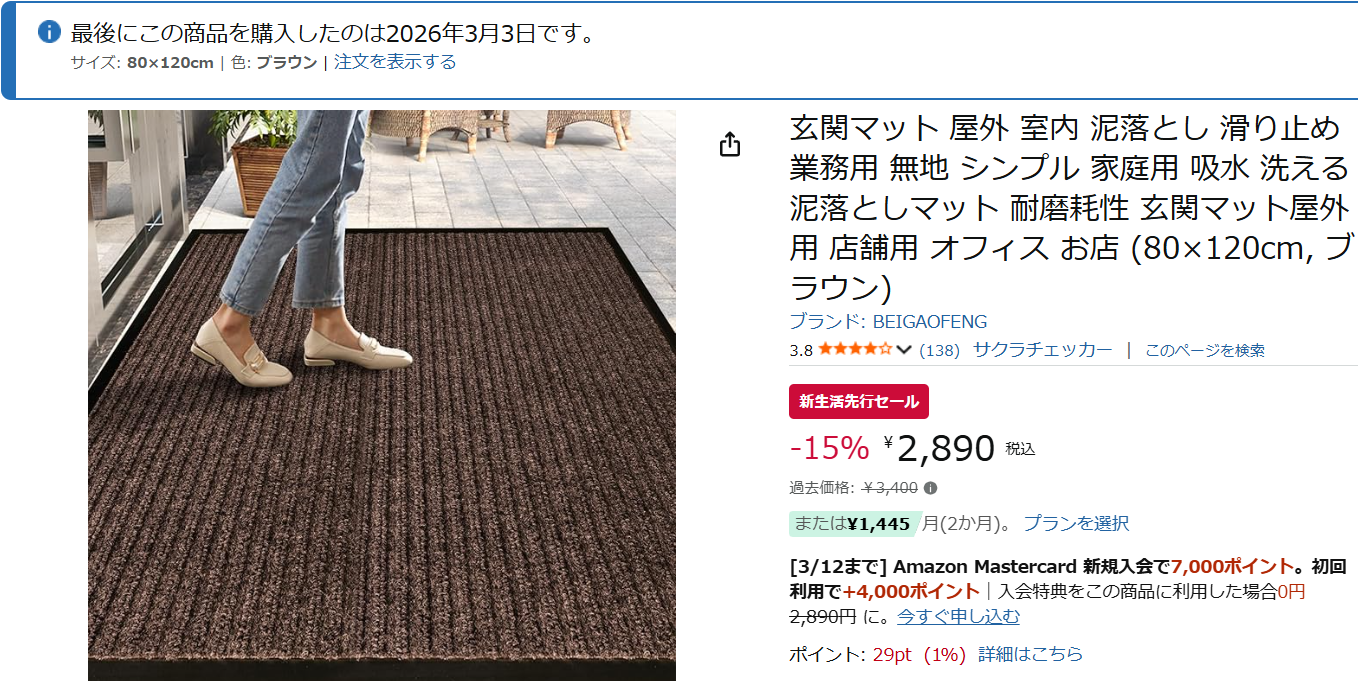This screenshot has height=681, width=1358.
Task: Click the 新生活先行セール badge
Action: [859, 401]
